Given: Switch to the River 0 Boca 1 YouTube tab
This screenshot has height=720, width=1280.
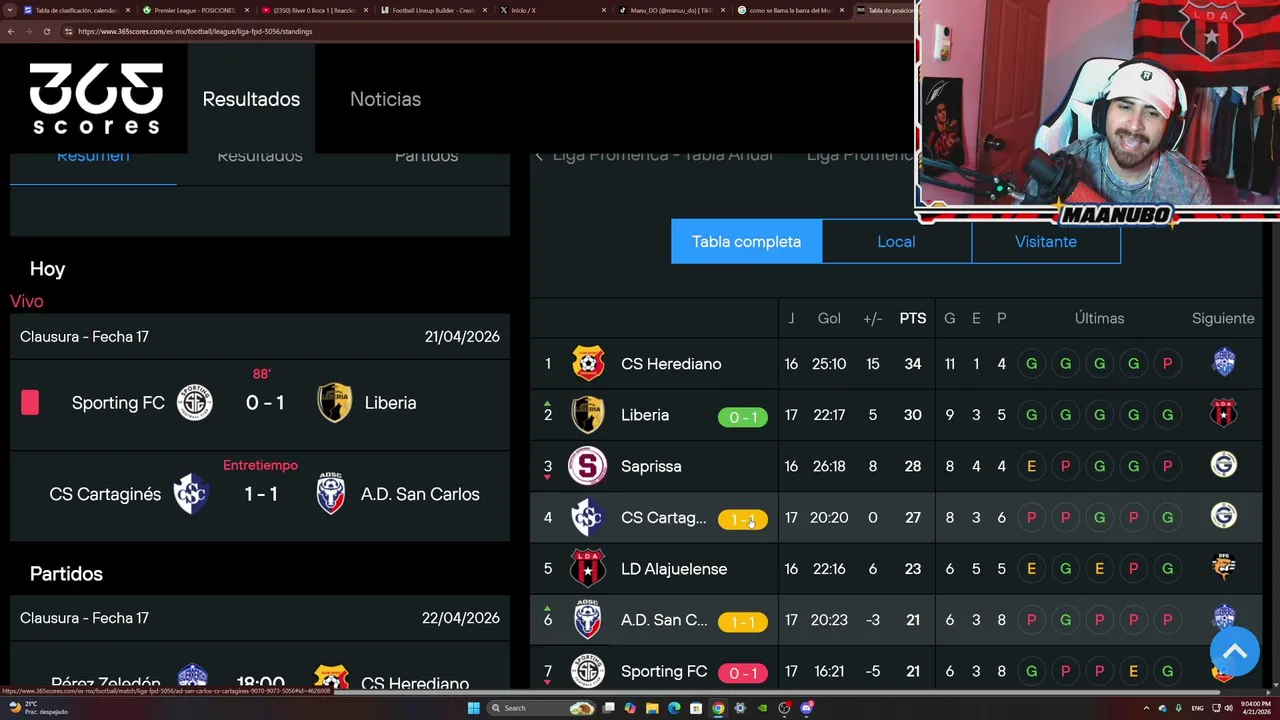Looking at the screenshot, I should 313,10.
